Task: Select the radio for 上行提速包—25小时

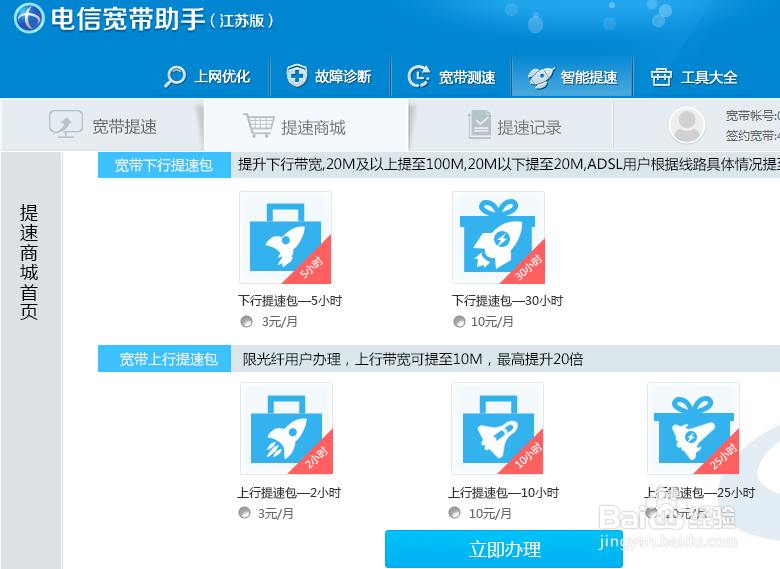Action: pos(651,513)
